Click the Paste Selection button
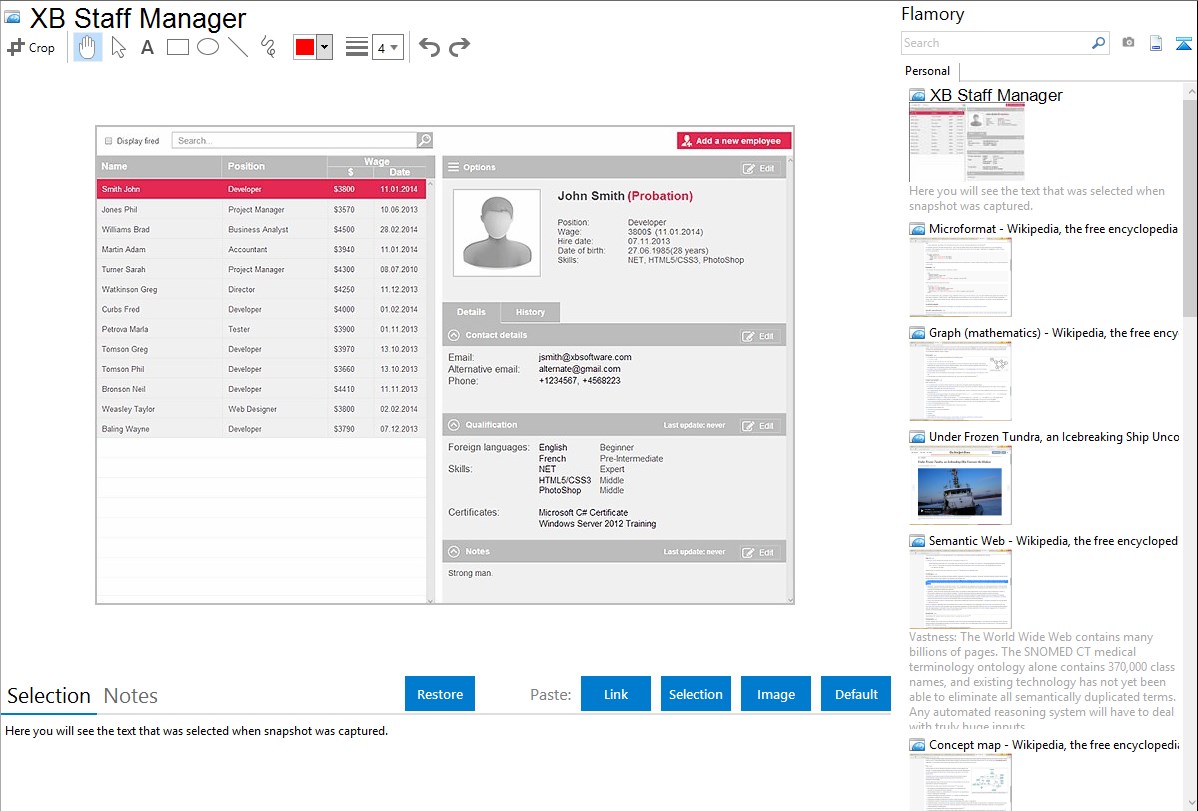The width and height of the screenshot is (1198, 811). pyautogui.click(x=695, y=694)
